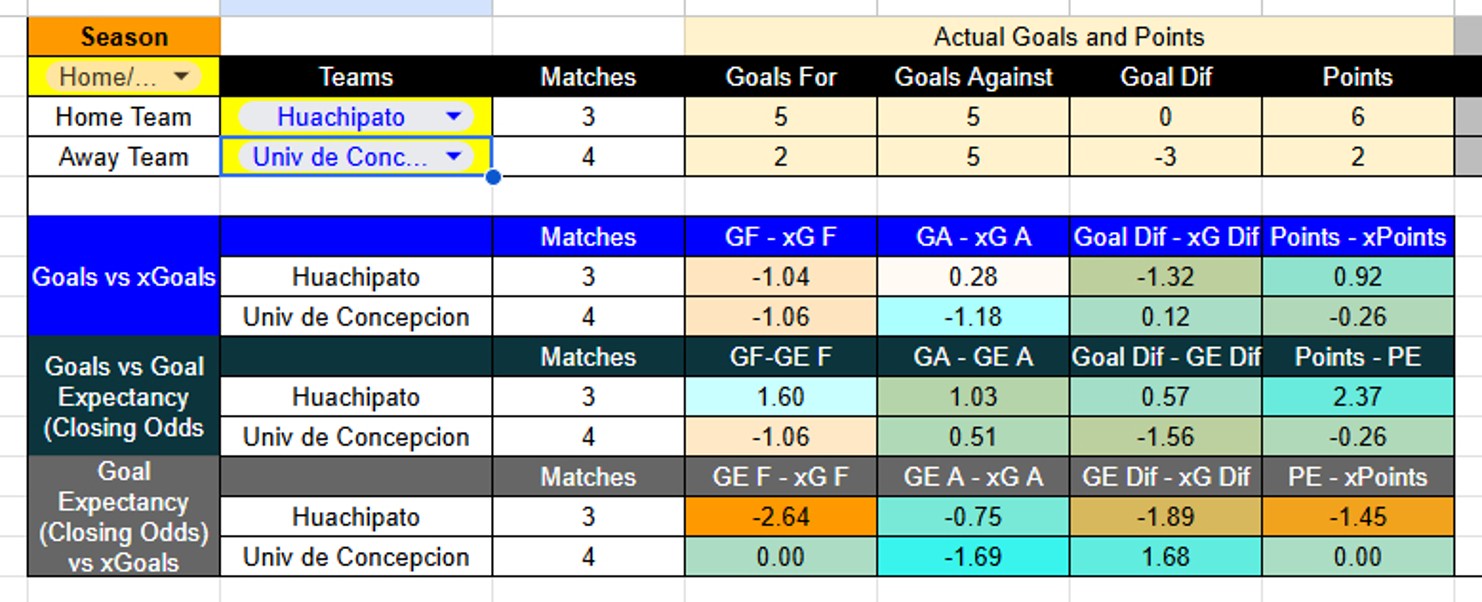Select the Teams column header
Screen dimensions: 1482x602
pos(354,76)
